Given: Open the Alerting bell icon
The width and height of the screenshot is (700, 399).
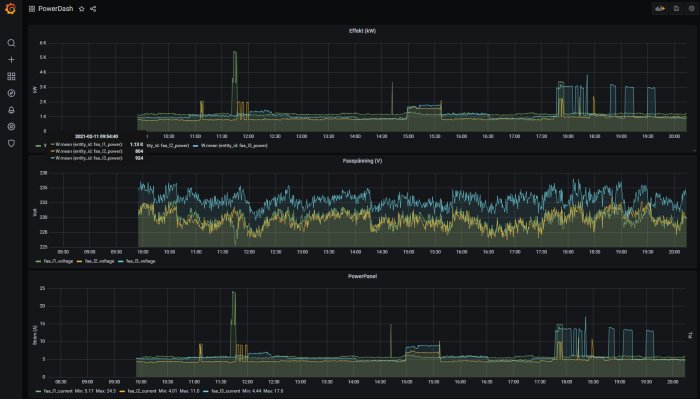Looking at the screenshot, I should coord(11,110).
